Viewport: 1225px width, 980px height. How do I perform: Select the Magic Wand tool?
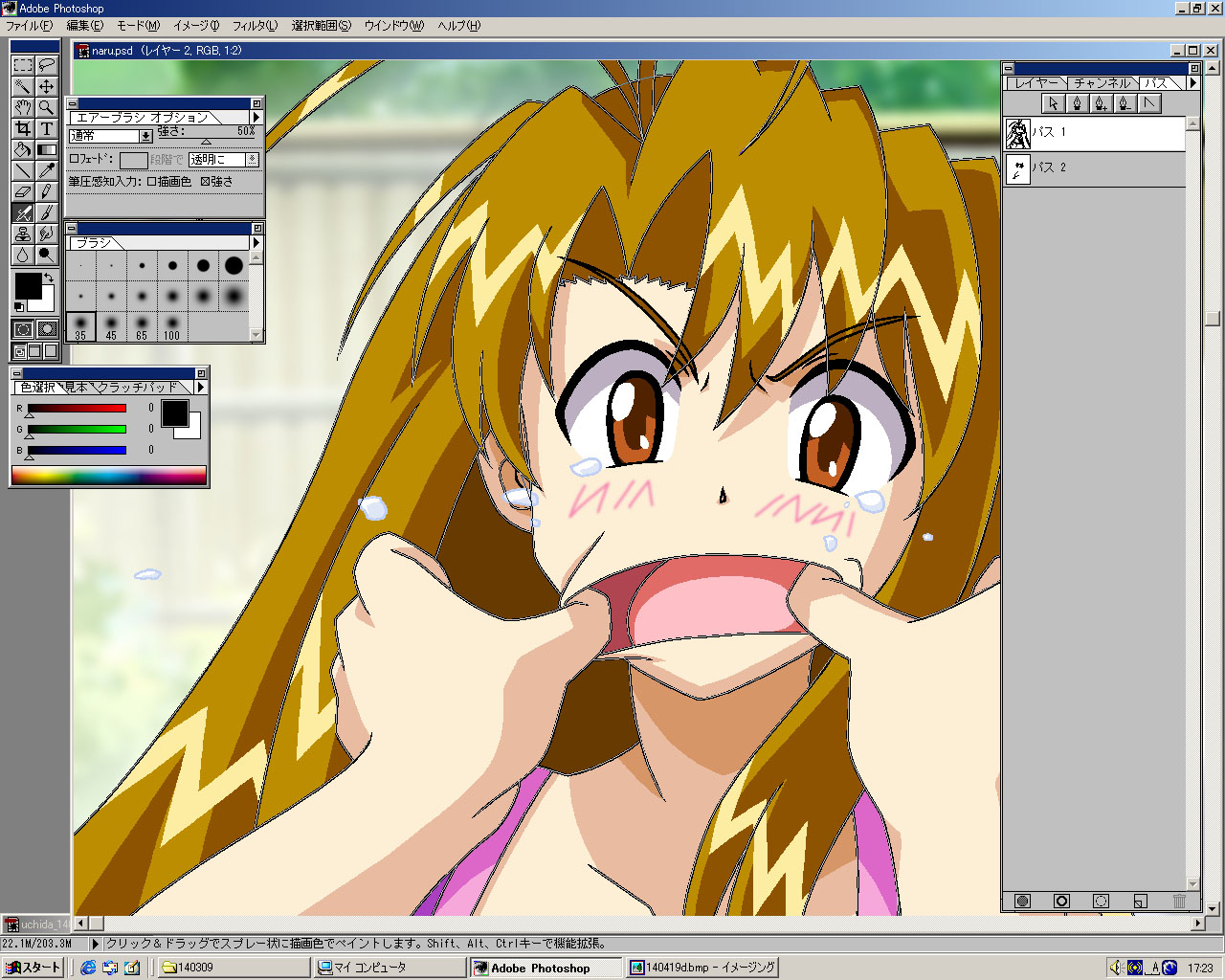[x=23, y=86]
